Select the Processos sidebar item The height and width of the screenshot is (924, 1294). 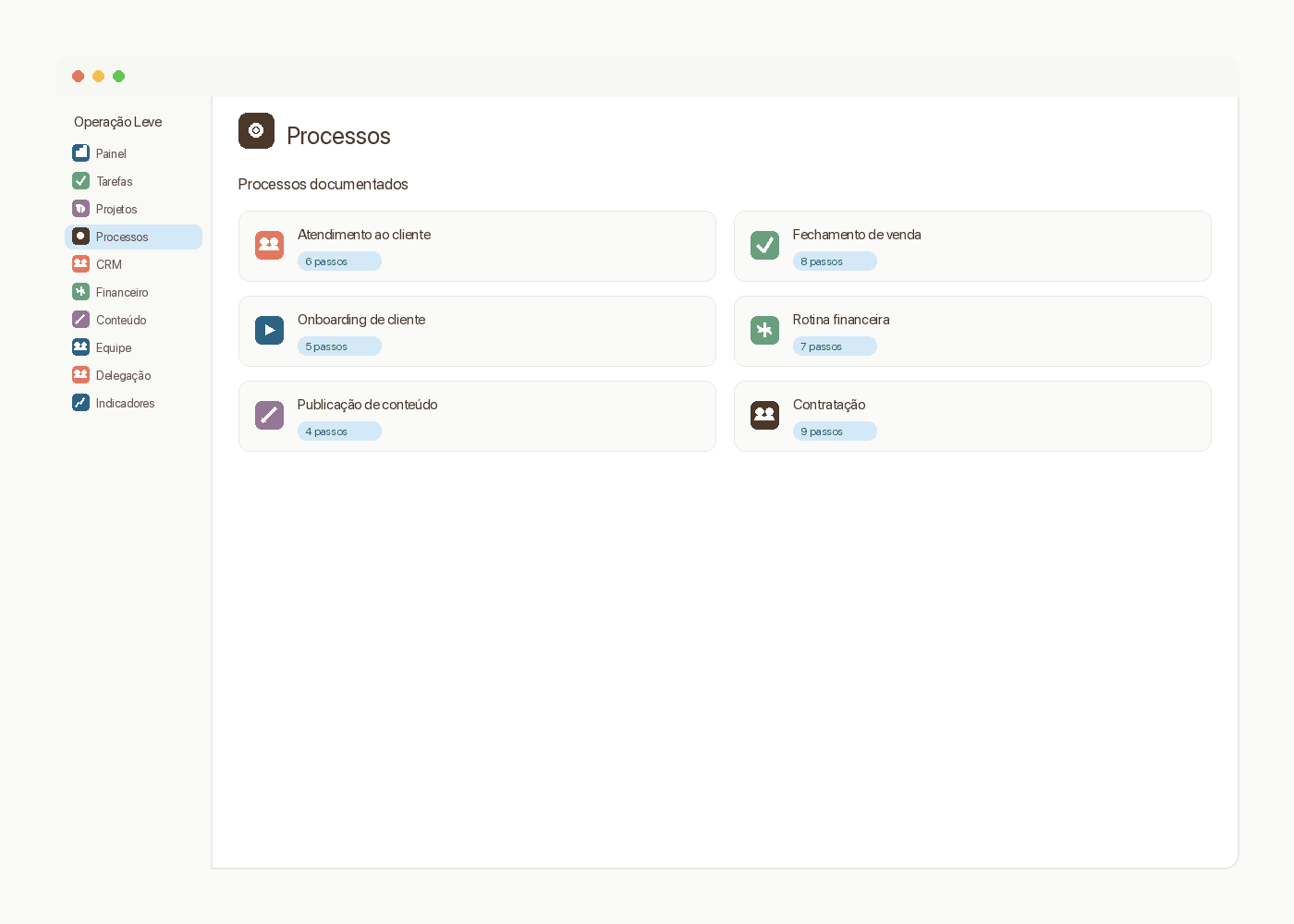coord(134,237)
